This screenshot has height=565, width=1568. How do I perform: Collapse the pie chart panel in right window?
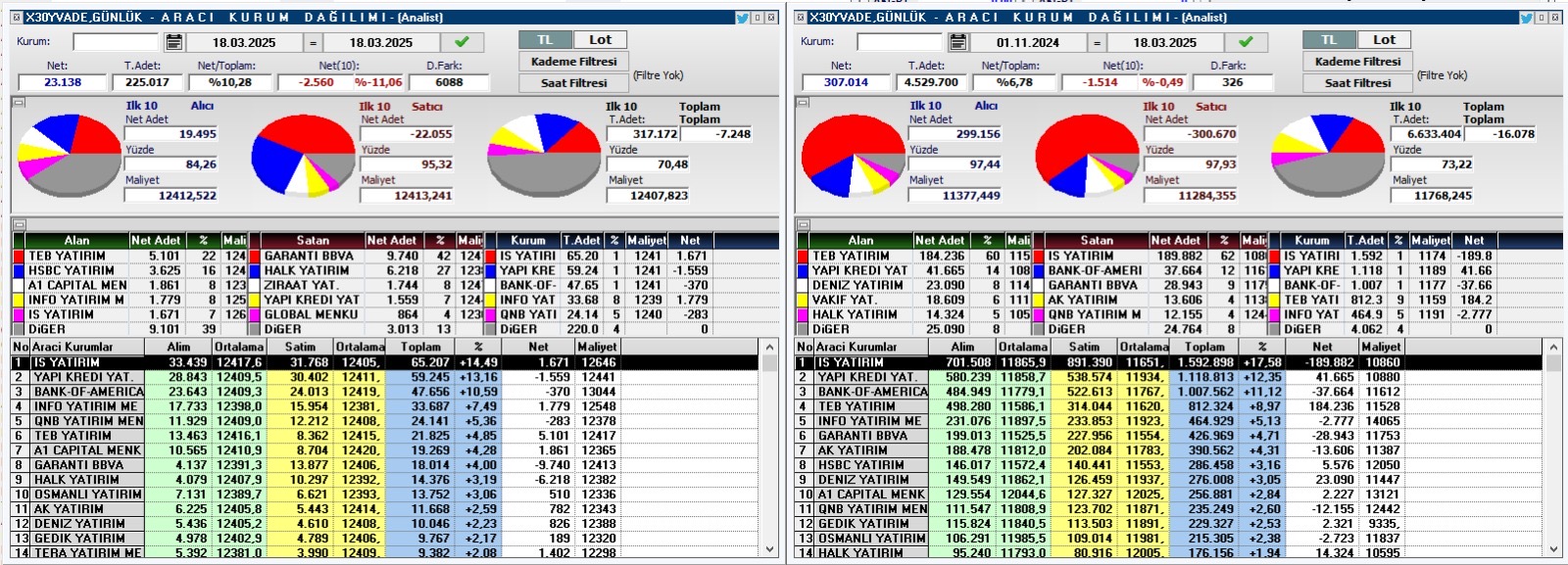[802, 102]
